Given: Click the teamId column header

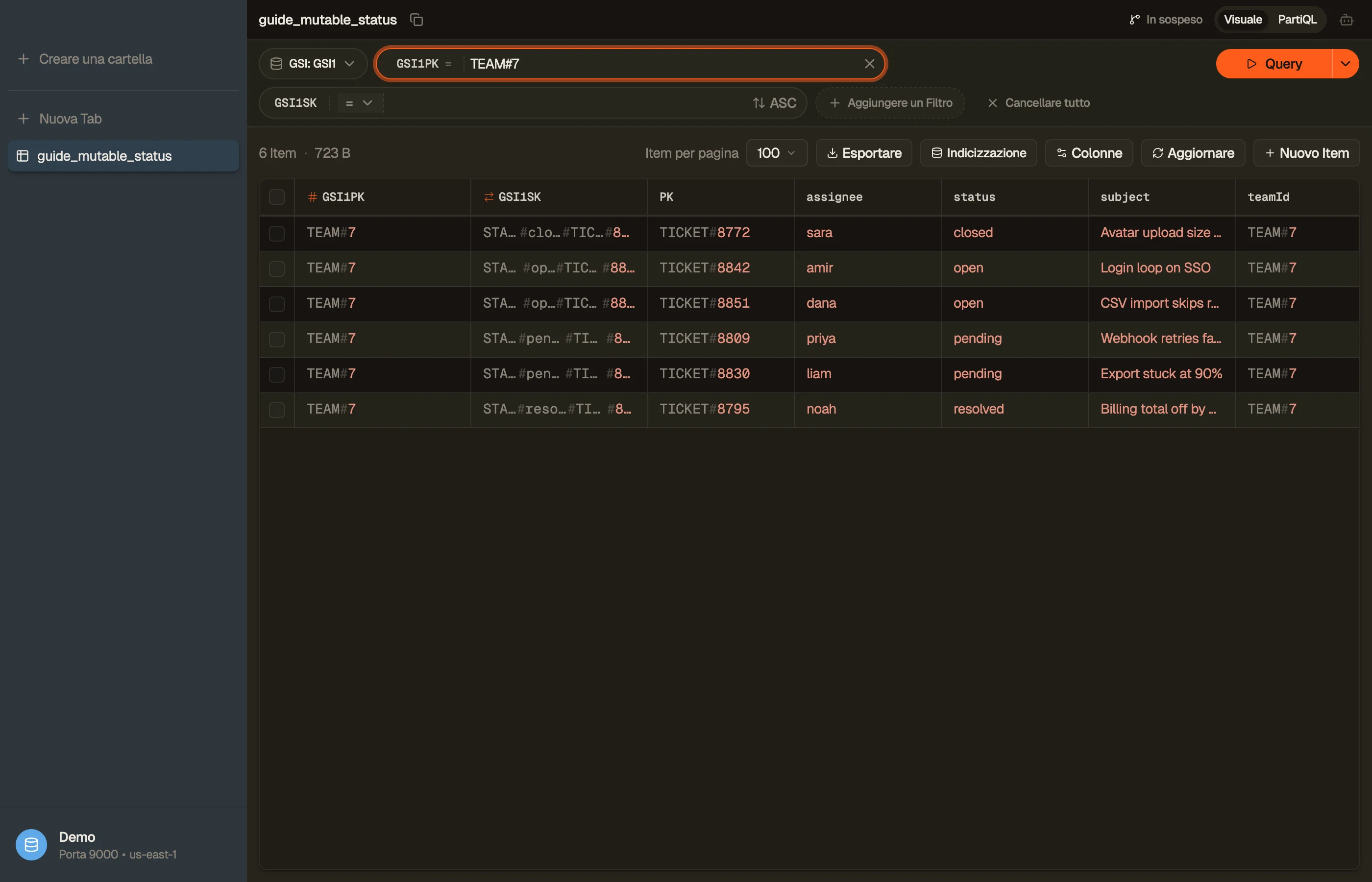Looking at the screenshot, I should 1297,197.
